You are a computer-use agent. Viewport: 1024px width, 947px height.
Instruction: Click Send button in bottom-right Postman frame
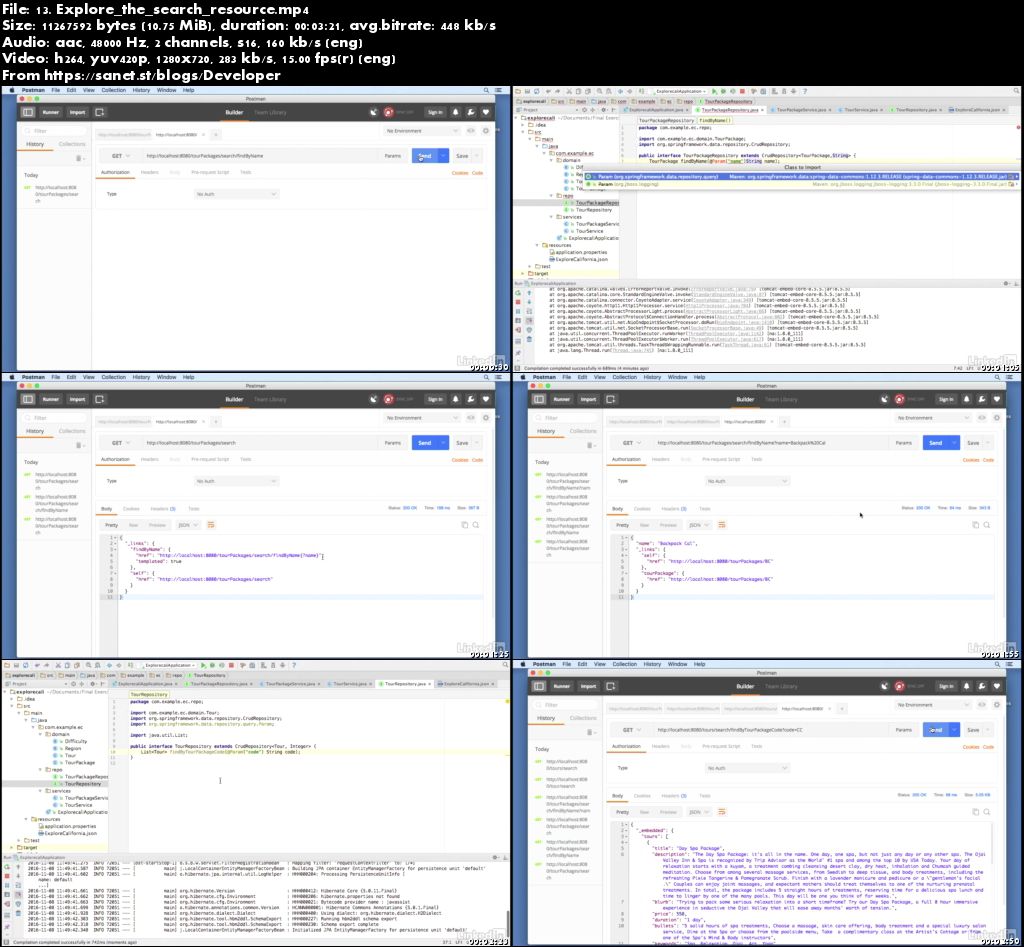coord(936,730)
